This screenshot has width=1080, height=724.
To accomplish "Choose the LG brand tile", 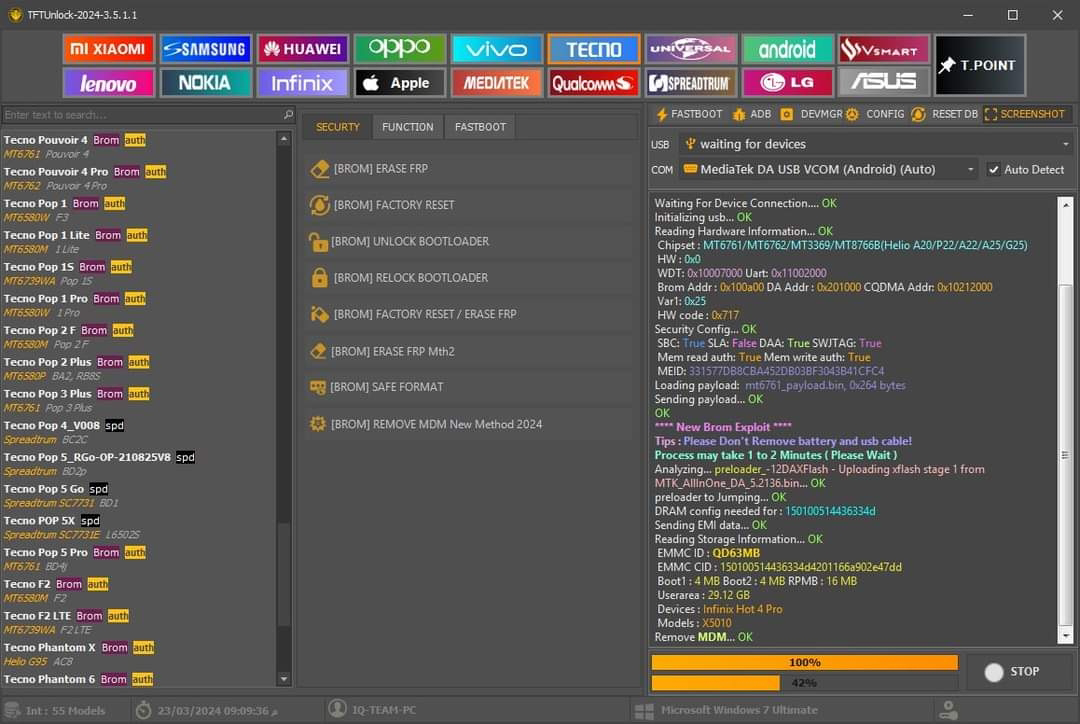I will (x=787, y=83).
